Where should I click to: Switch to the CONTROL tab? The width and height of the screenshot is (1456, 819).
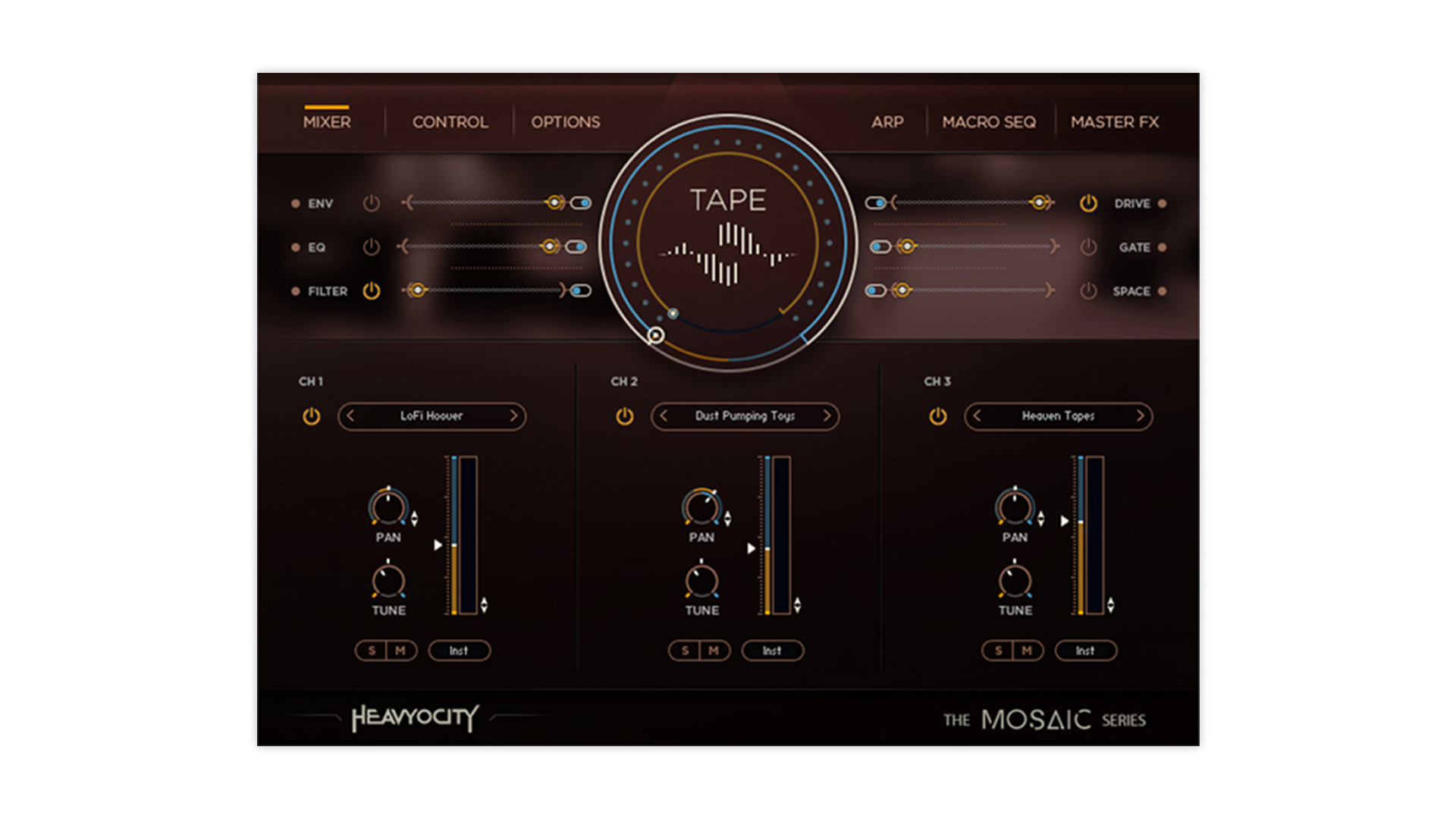pyautogui.click(x=449, y=121)
